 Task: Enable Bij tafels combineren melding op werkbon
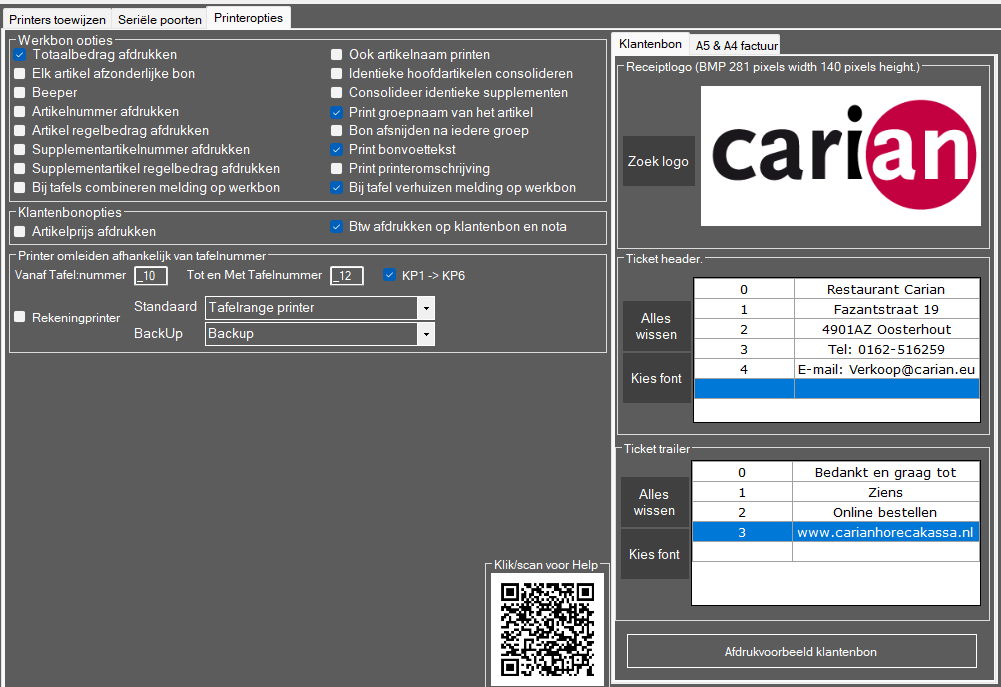20,188
